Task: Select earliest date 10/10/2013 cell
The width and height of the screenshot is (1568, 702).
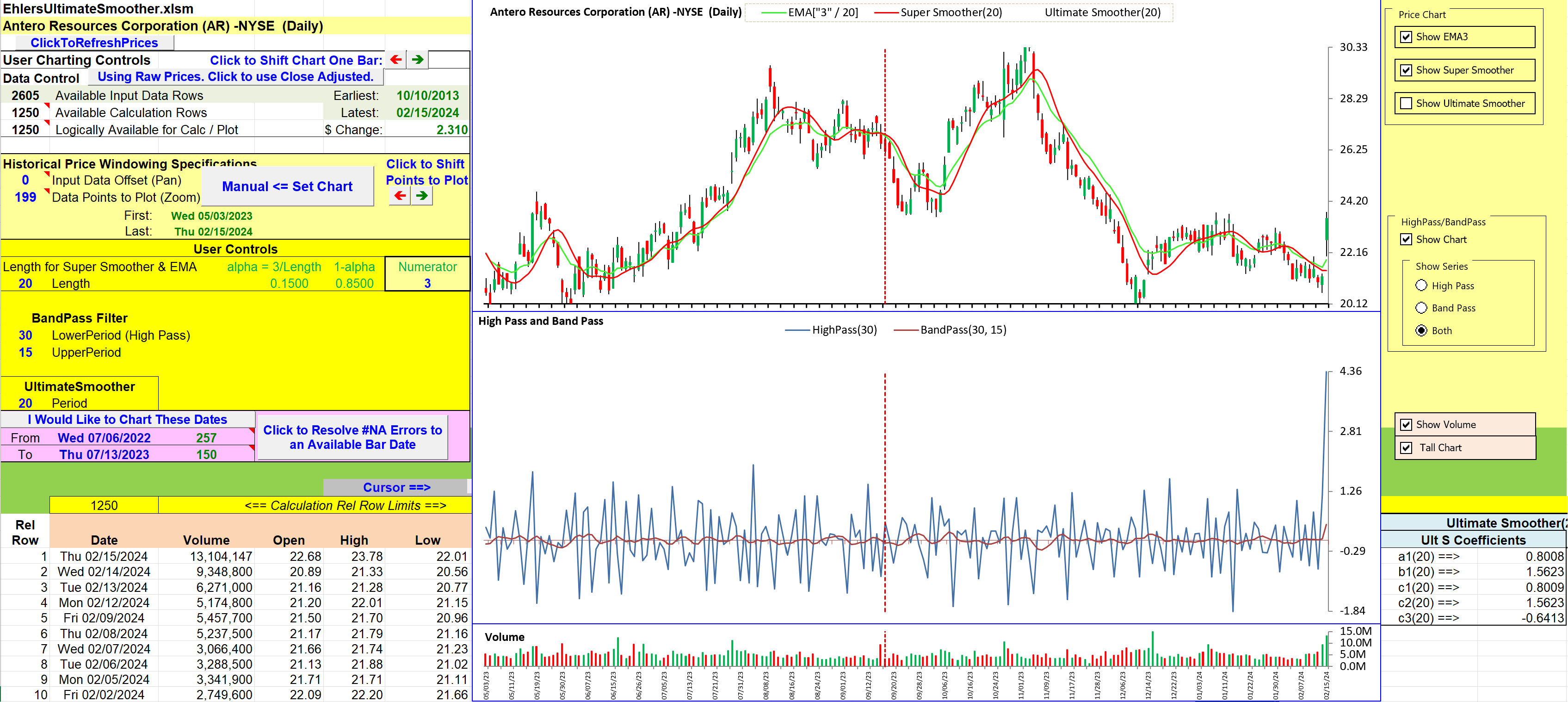Action: point(427,96)
